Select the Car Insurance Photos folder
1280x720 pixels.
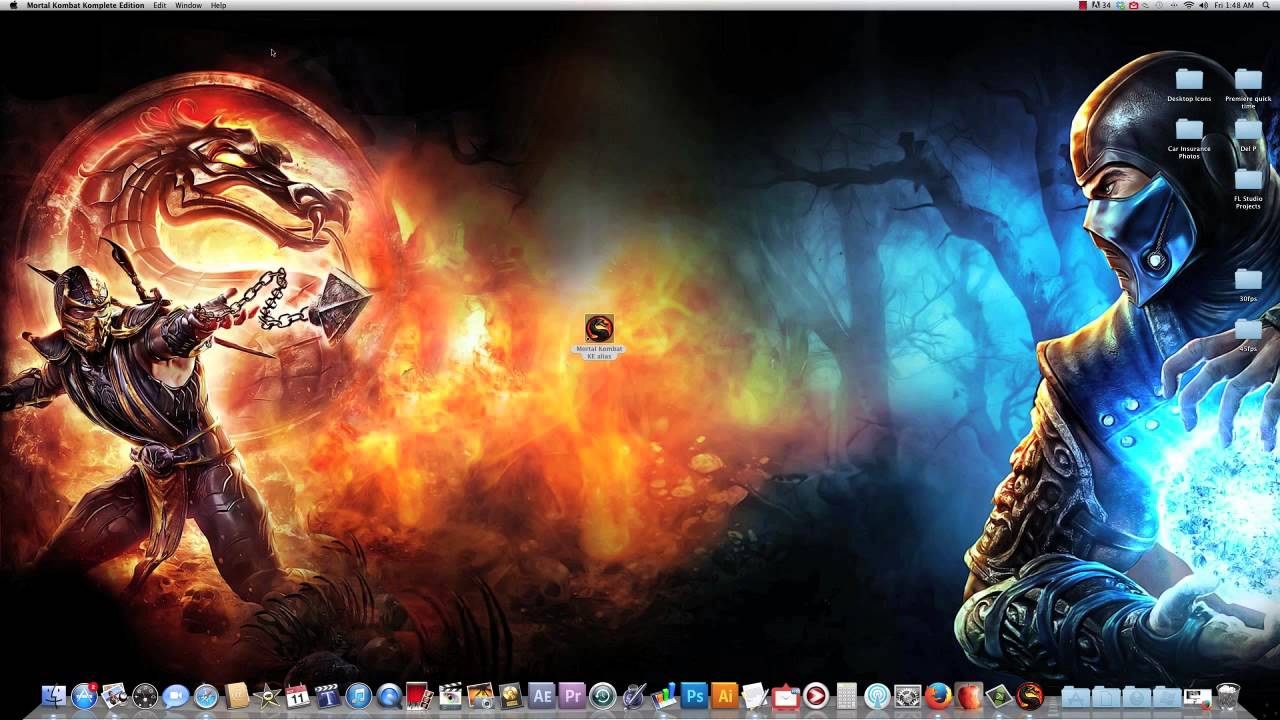[1189, 139]
